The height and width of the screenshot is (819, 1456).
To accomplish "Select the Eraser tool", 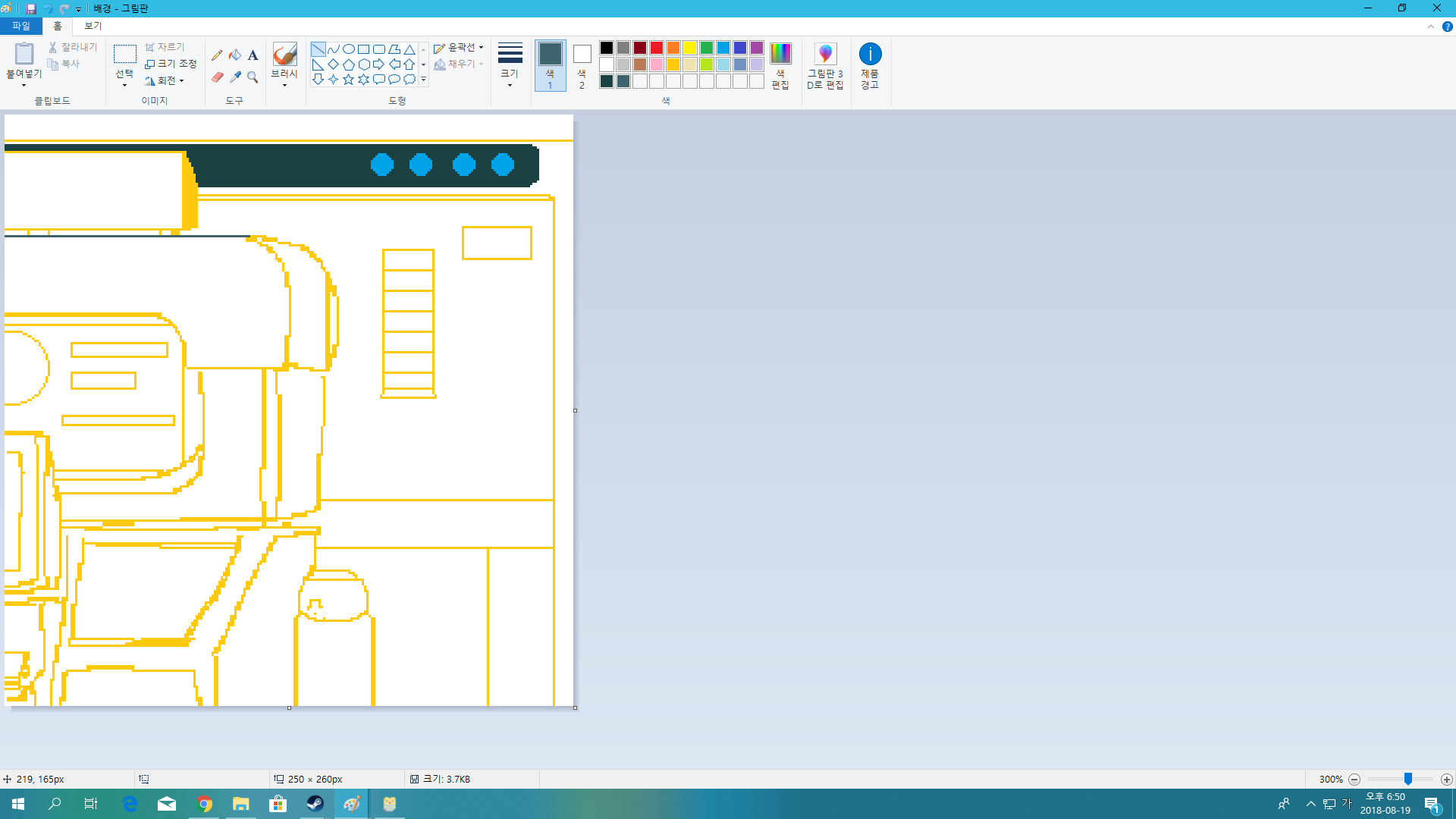I will point(217,77).
